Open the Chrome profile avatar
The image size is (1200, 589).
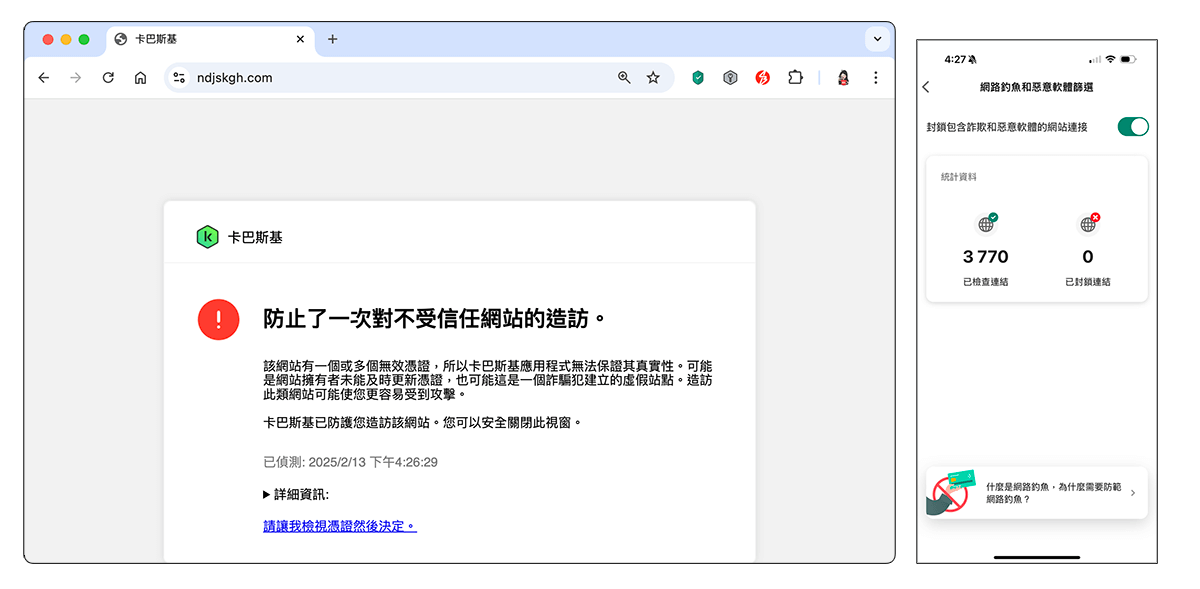(842, 77)
